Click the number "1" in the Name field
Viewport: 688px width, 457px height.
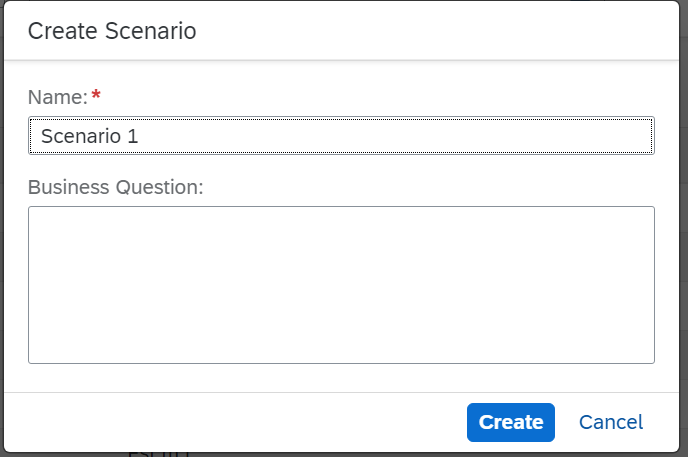tap(132, 136)
